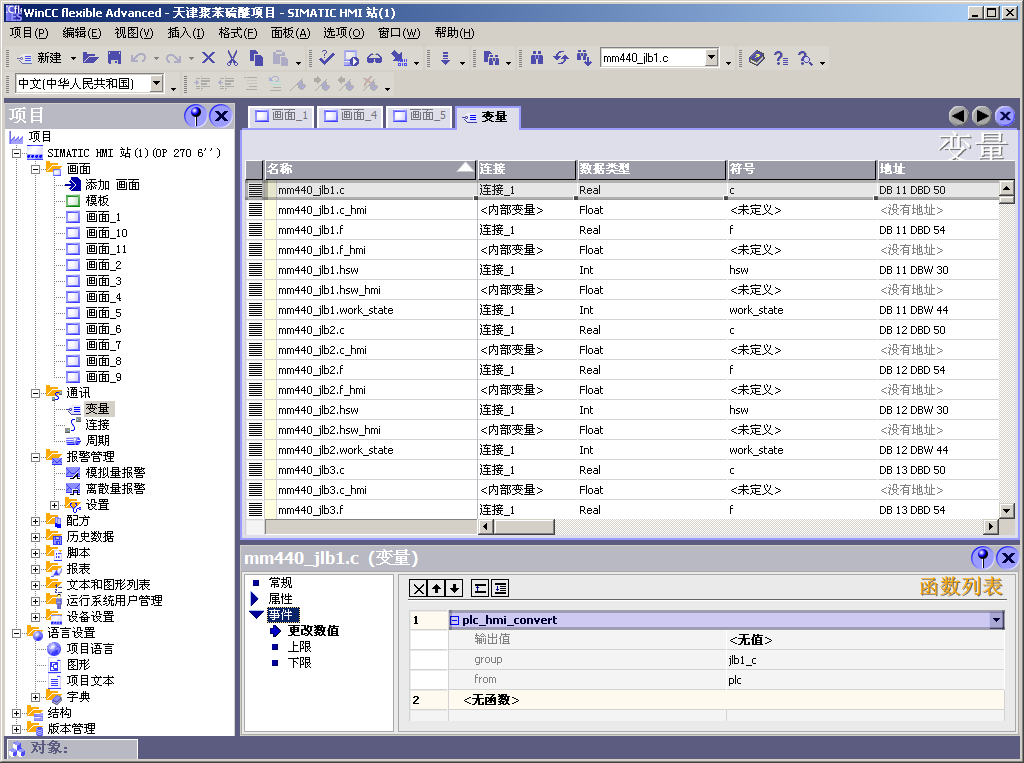Toggle the pin on the mm440_jlb1.c properties panel
The image size is (1024, 763).
coord(982,557)
